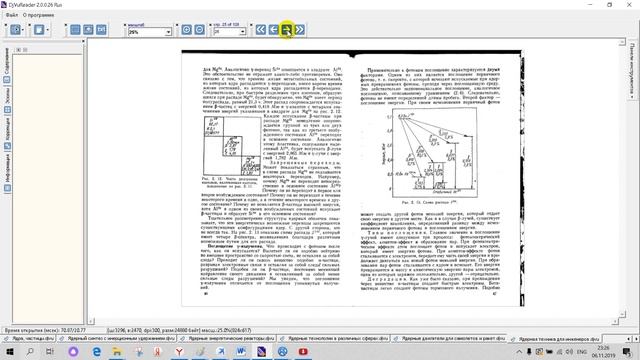The width and height of the screenshot is (640, 360).
Task: Click page size and dpi status text
Action: (179, 330)
